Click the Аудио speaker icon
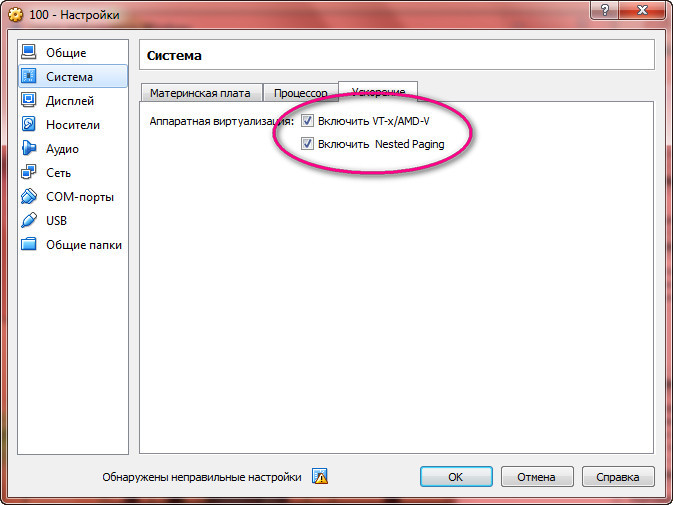Viewport: 673px width, 505px height. tap(29, 148)
